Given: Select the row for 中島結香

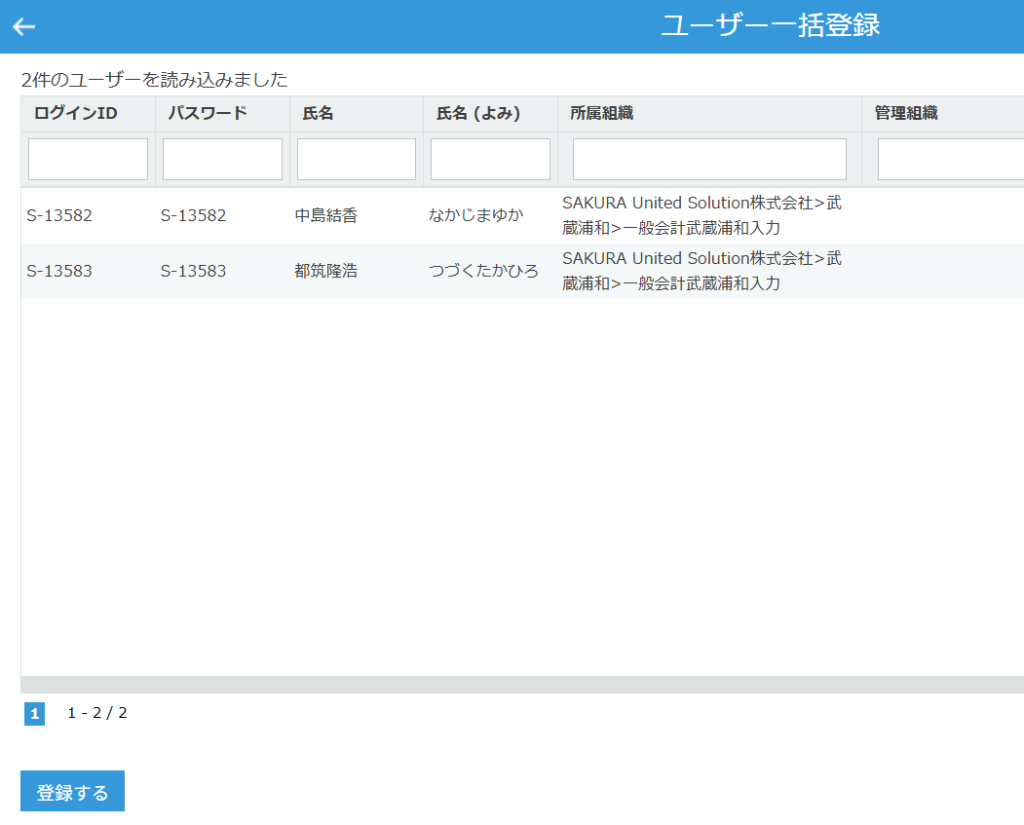Looking at the screenshot, I should (326, 215).
